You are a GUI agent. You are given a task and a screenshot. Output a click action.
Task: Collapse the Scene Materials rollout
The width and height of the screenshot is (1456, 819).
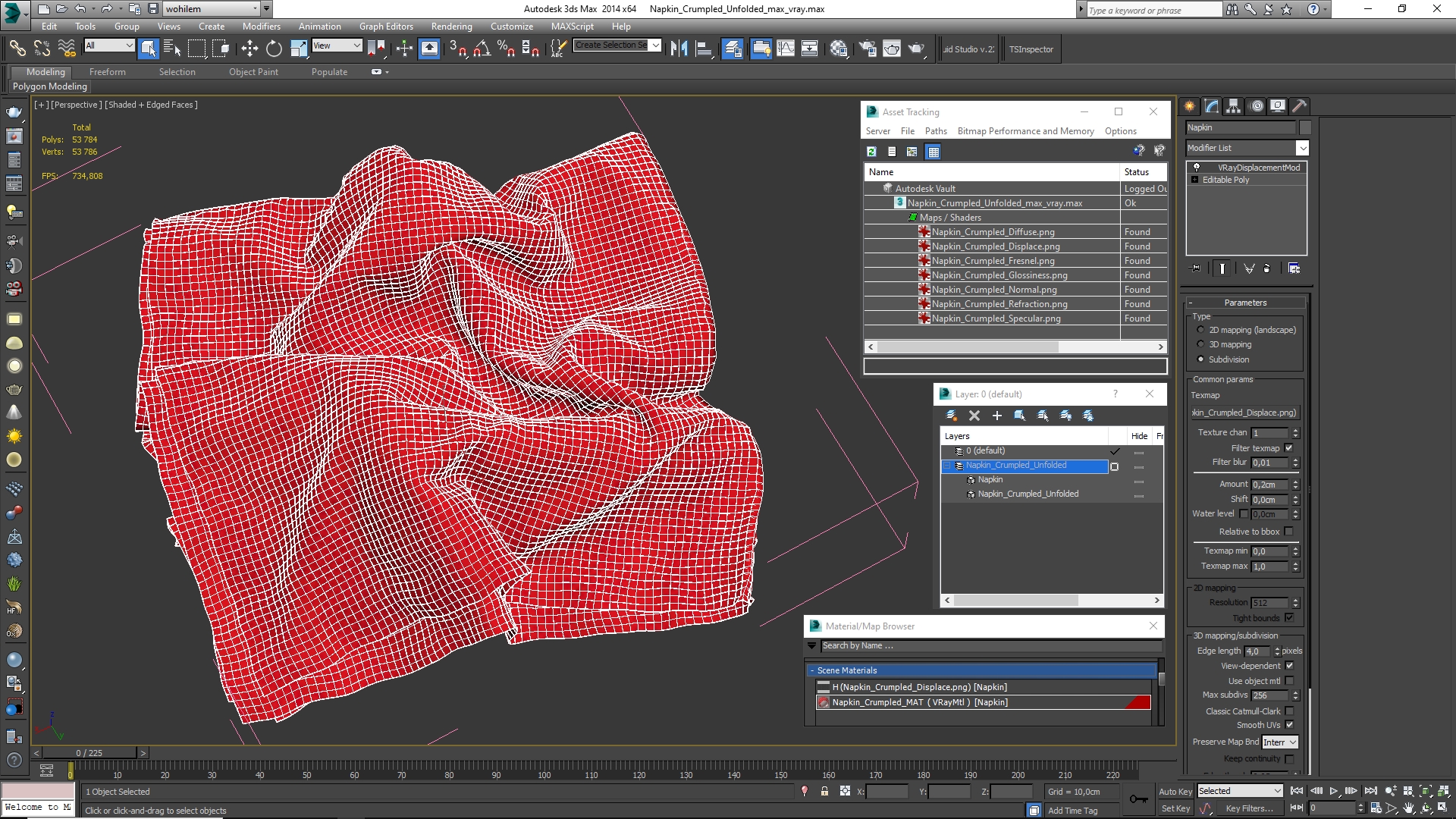point(812,670)
